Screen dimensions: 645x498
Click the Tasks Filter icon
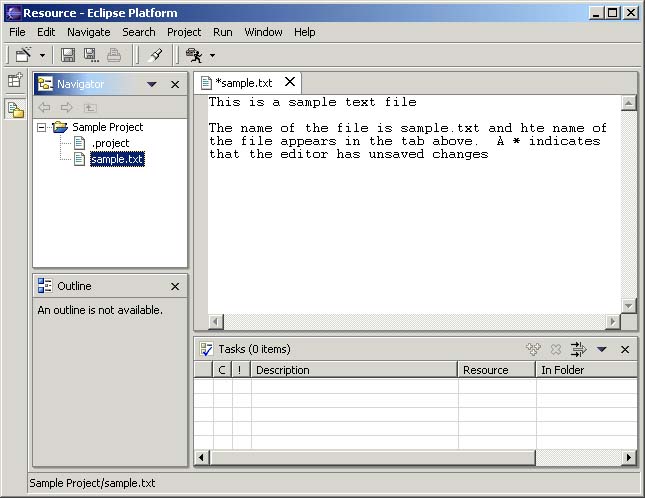tap(578, 349)
